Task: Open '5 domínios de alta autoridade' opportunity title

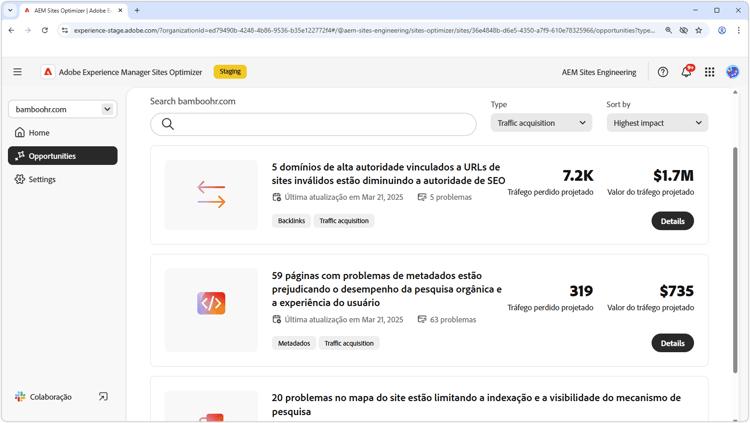Action: [x=388, y=174]
